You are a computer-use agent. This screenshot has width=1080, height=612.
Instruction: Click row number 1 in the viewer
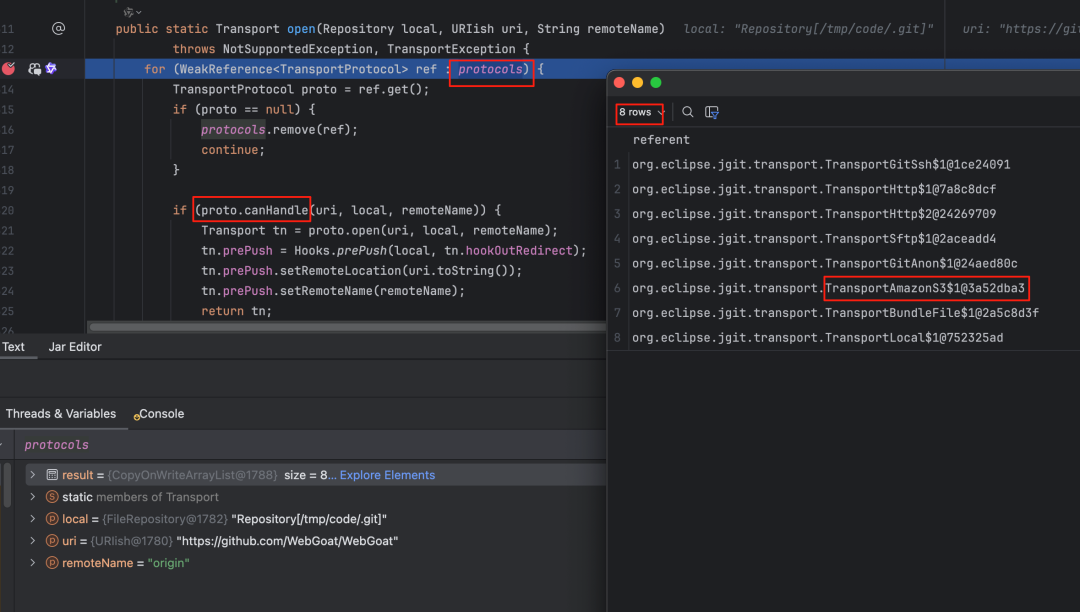(617, 165)
